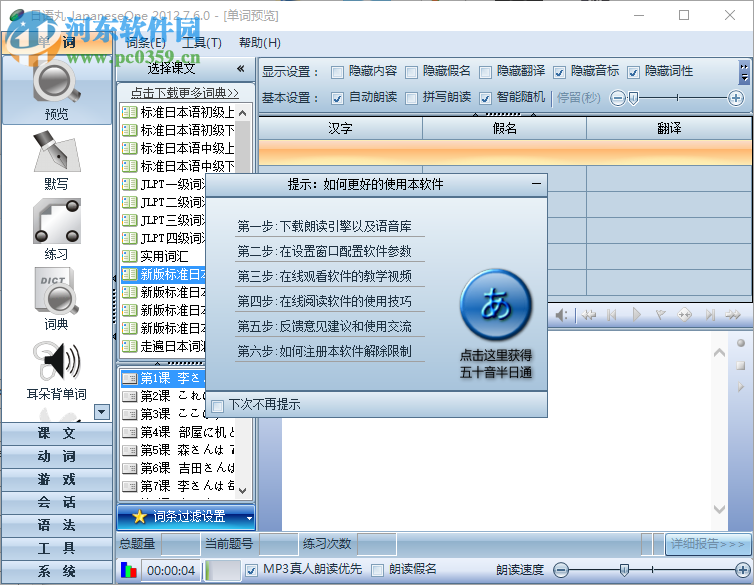Switch to 游戏 sidebar tab
The image size is (754, 585).
[x=57, y=479]
